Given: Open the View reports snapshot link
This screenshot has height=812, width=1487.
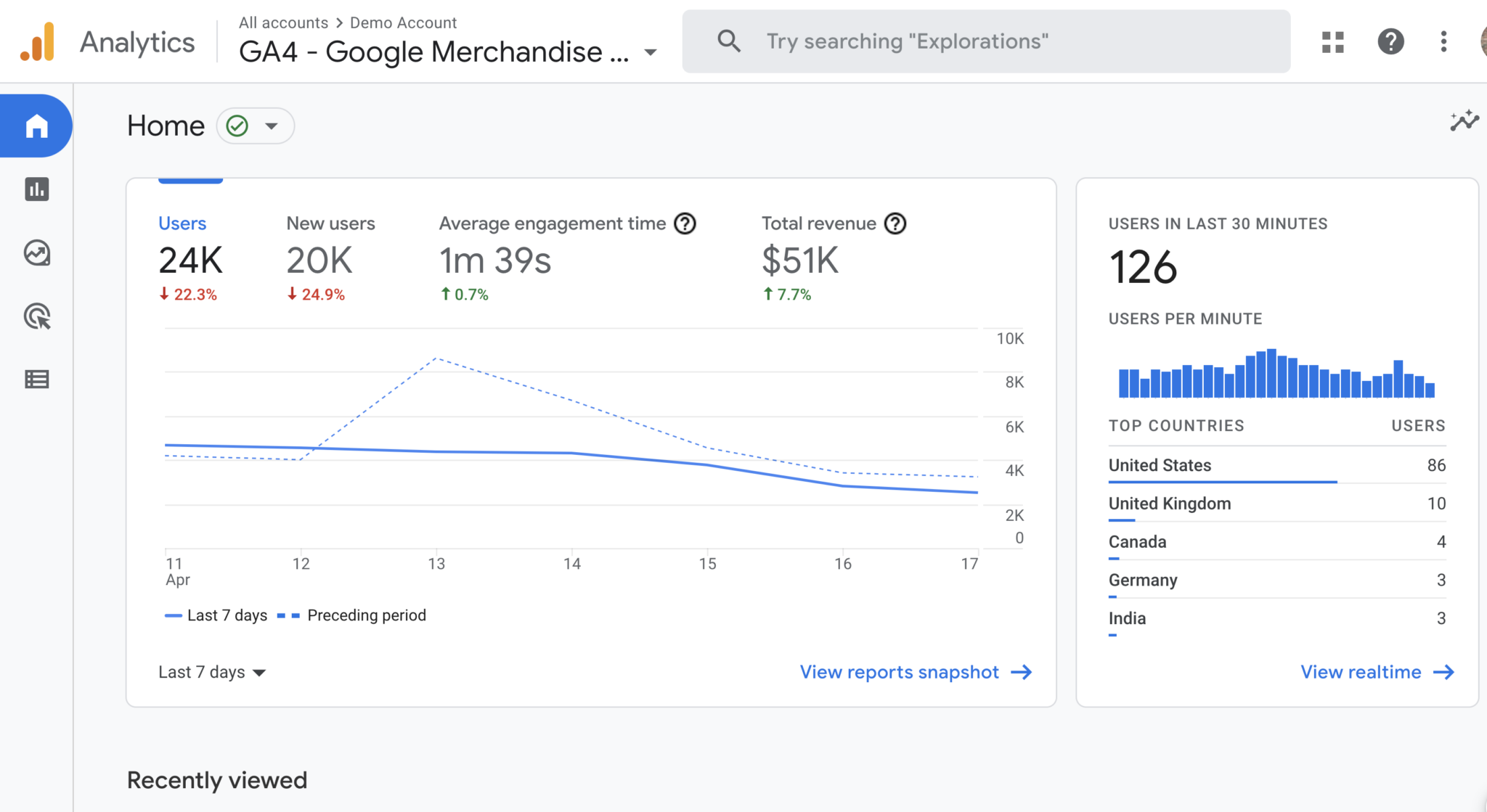Looking at the screenshot, I should 916,672.
